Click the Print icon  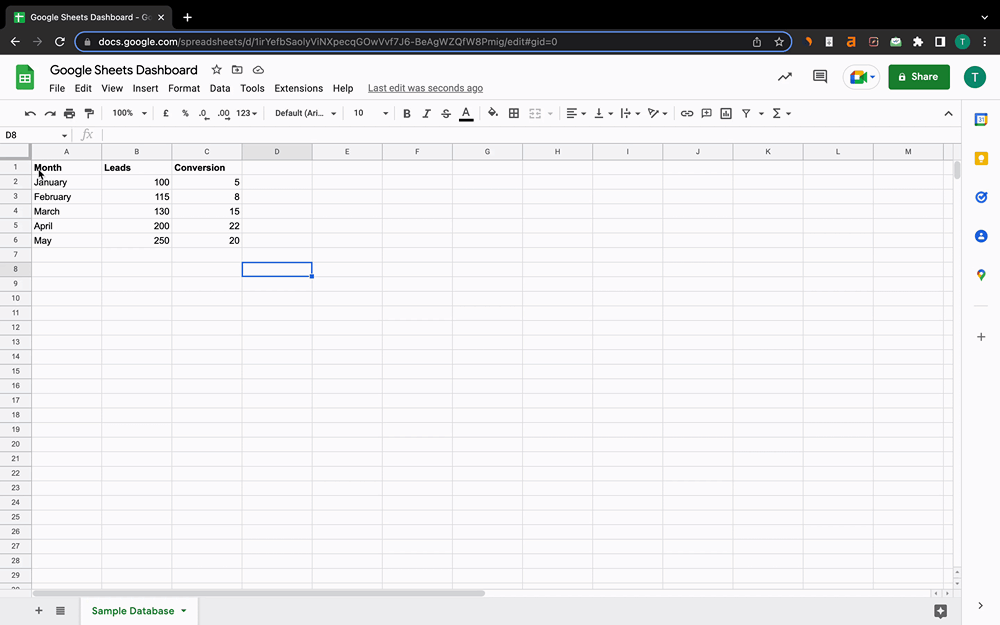[70, 114]
